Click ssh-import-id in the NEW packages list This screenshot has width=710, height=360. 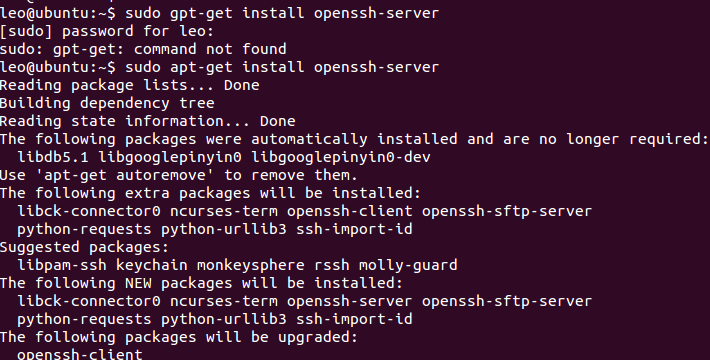tap(354, 319)
